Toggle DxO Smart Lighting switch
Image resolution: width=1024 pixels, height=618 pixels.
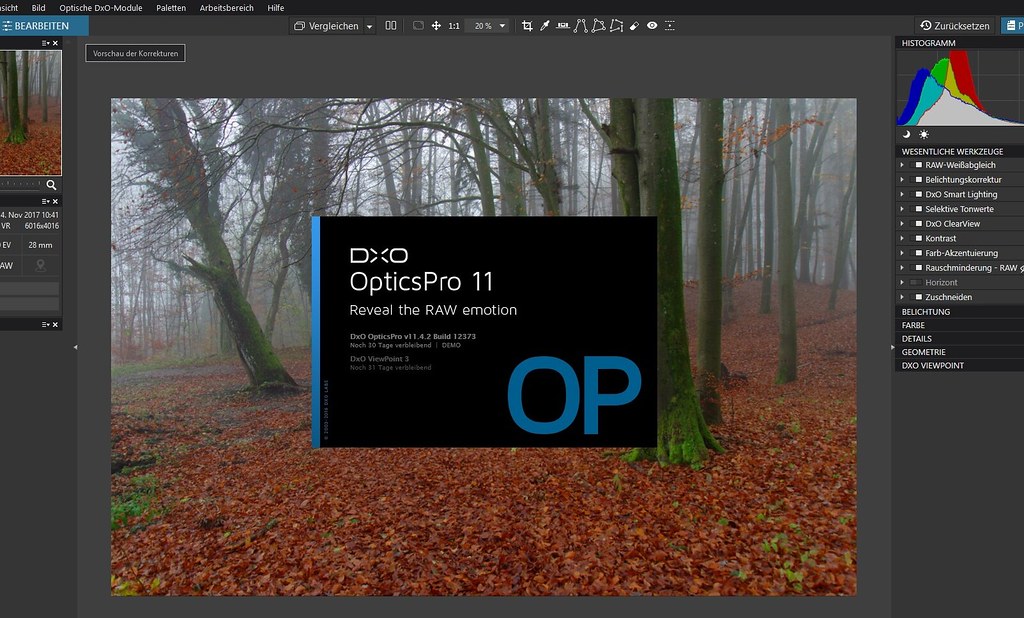[918, 195]
